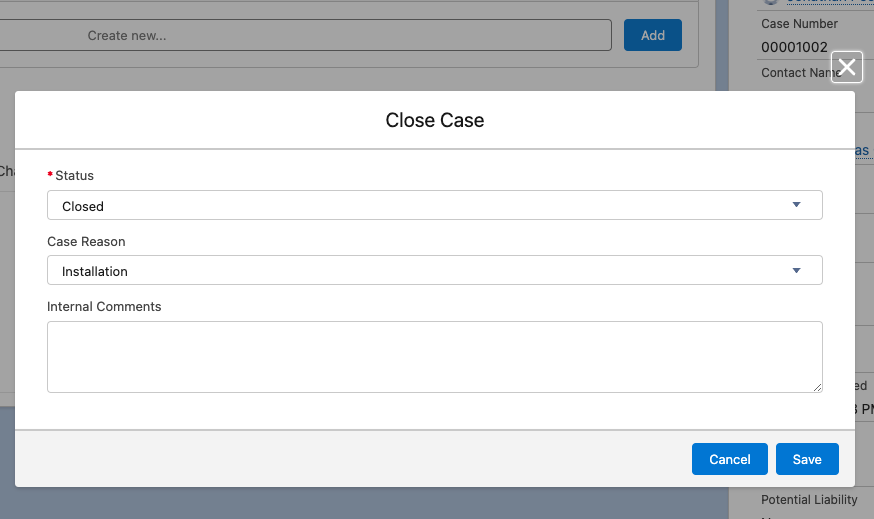Screen dimensions: 874x519
Task: Open the Status picklist showing Closed
Action: coord(435,205)
